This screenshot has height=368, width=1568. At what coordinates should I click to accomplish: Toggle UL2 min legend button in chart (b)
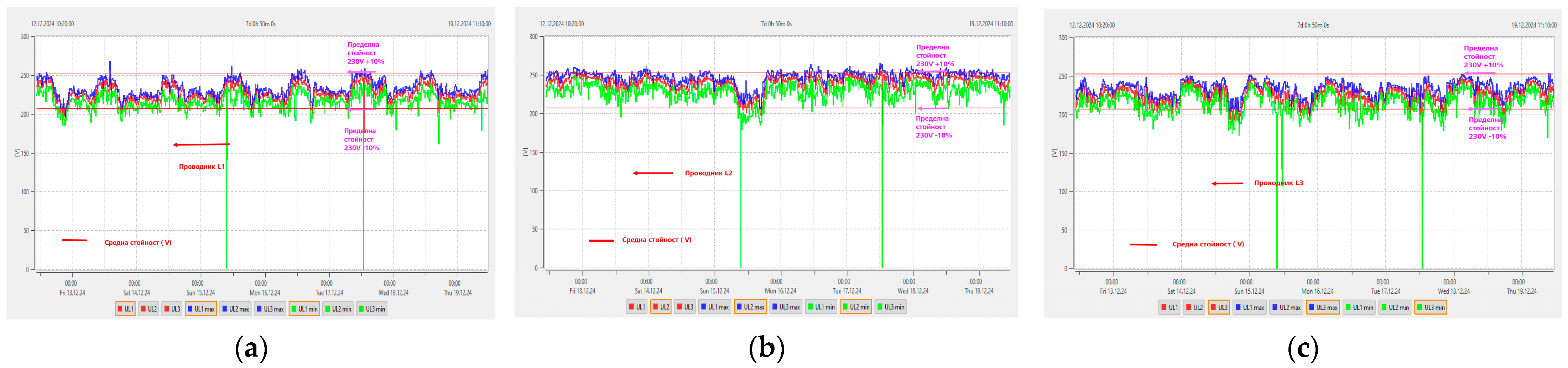[856, 307]
